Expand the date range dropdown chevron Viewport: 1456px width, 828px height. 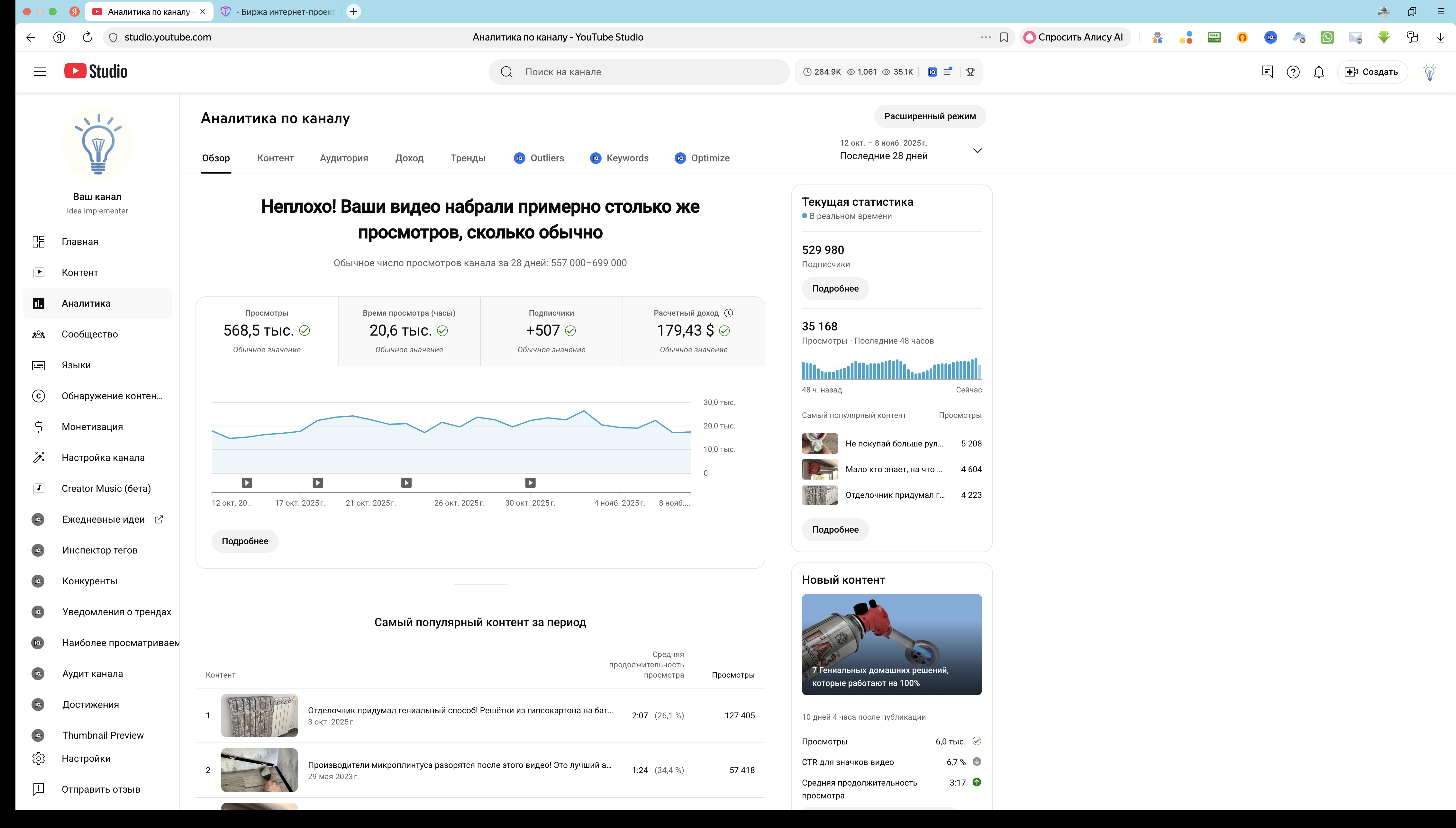tap(977, 151)
